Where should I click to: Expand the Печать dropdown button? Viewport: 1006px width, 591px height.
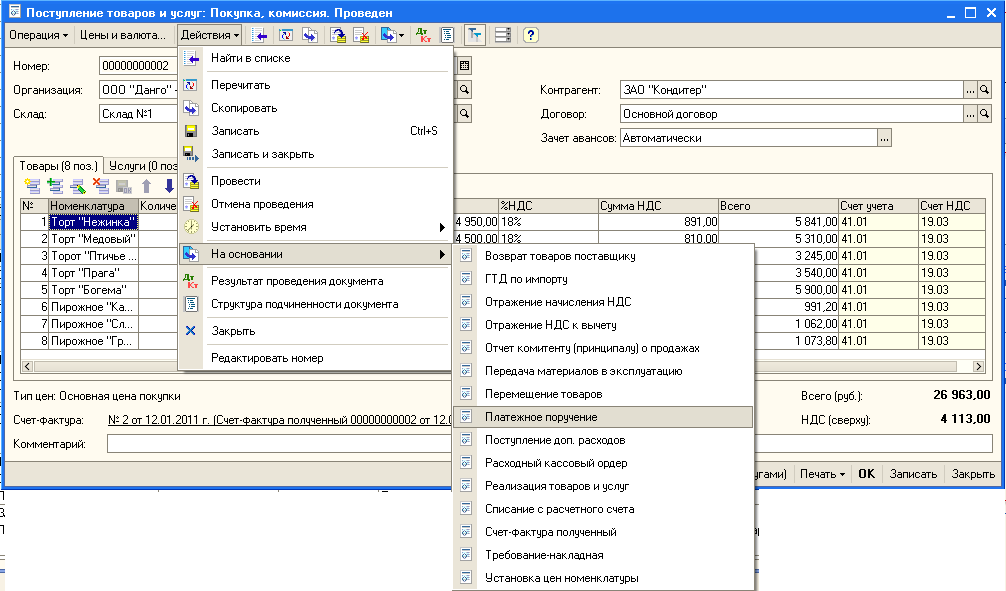pyautogui.click(x=823, y=474)
